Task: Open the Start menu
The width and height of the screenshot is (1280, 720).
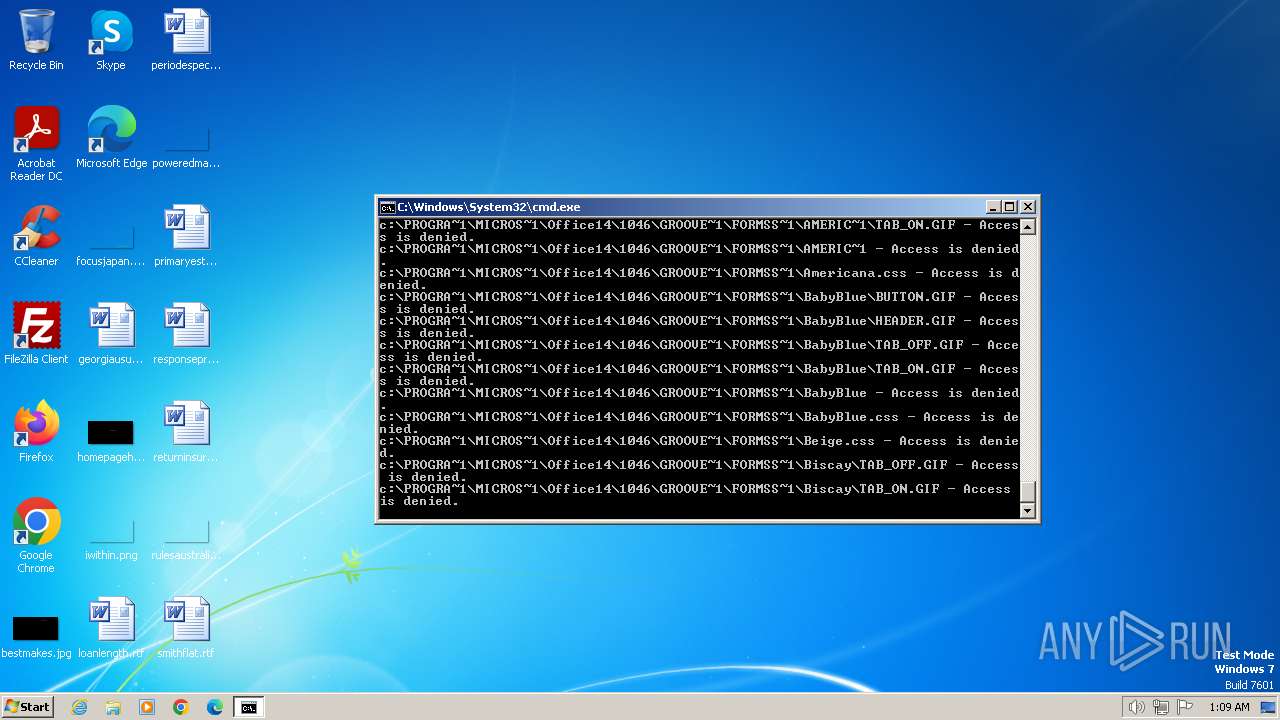Action: point(27,707)
